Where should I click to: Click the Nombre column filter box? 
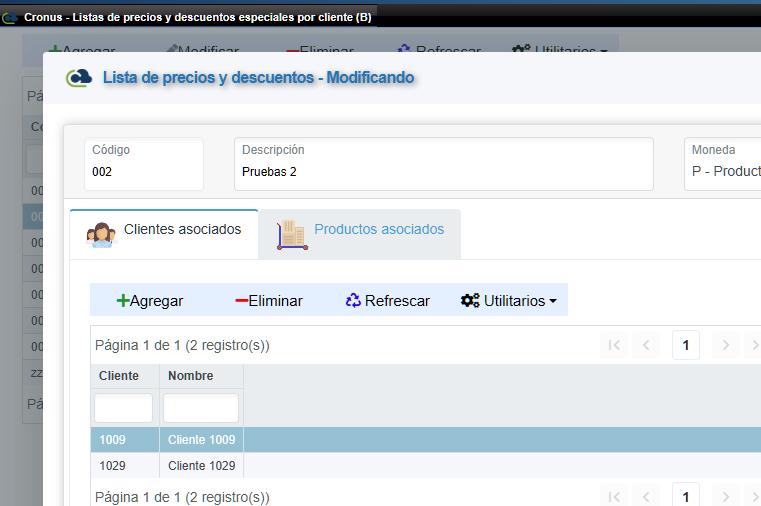point(200,408)
